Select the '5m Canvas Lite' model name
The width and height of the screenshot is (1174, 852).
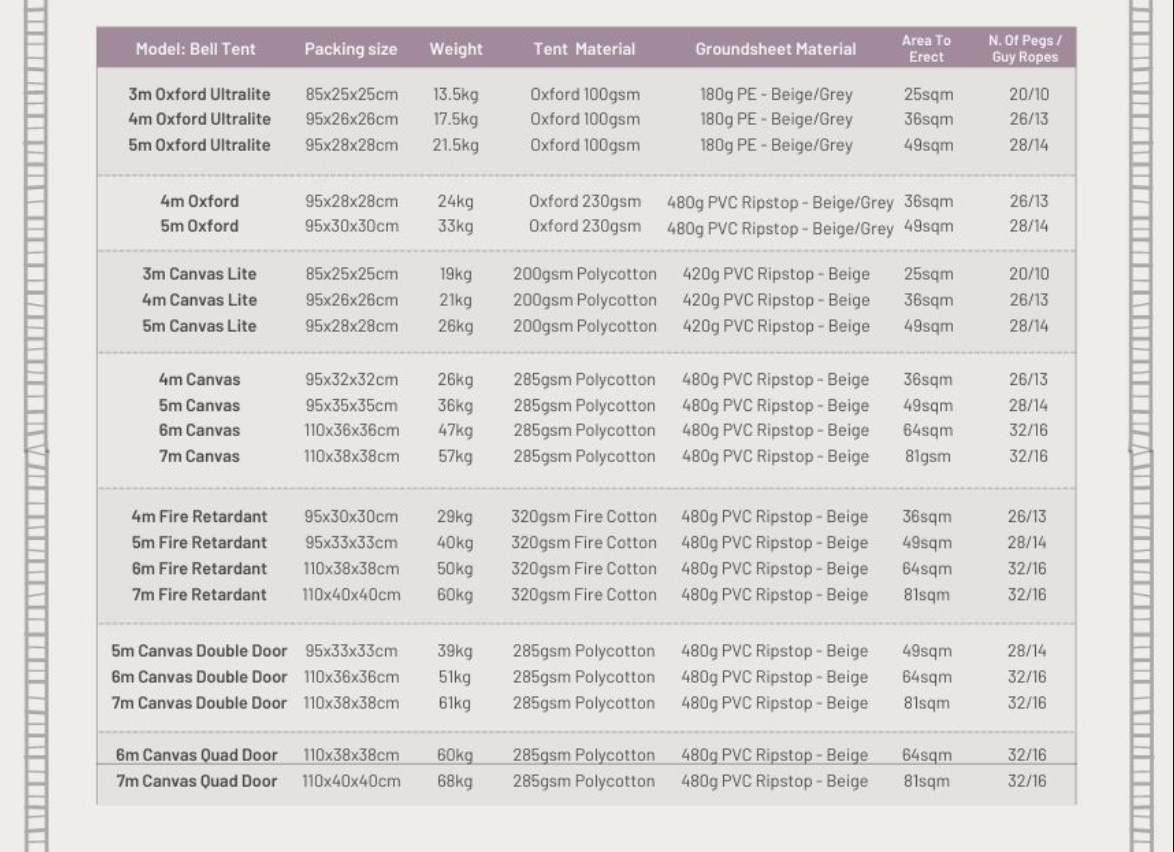point(199,326)
